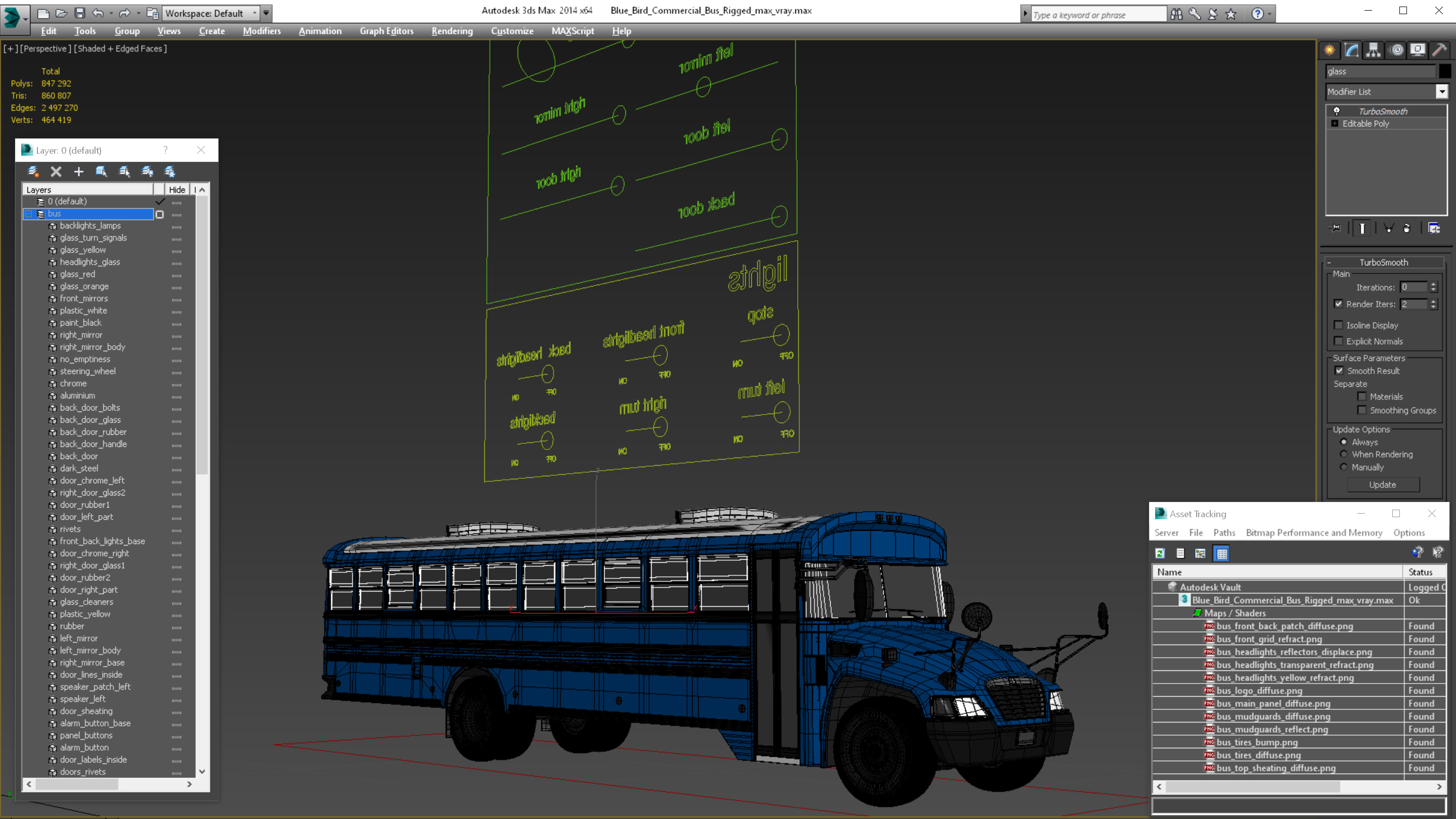Open the Display command panel tab

(x=1418, y=51)
